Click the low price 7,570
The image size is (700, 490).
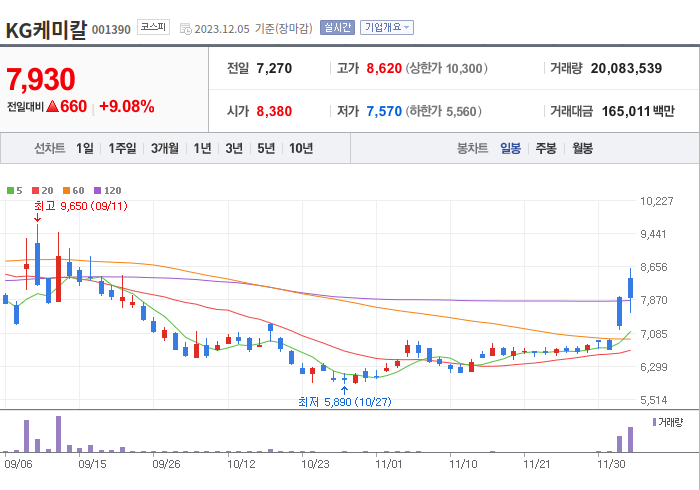384,111
